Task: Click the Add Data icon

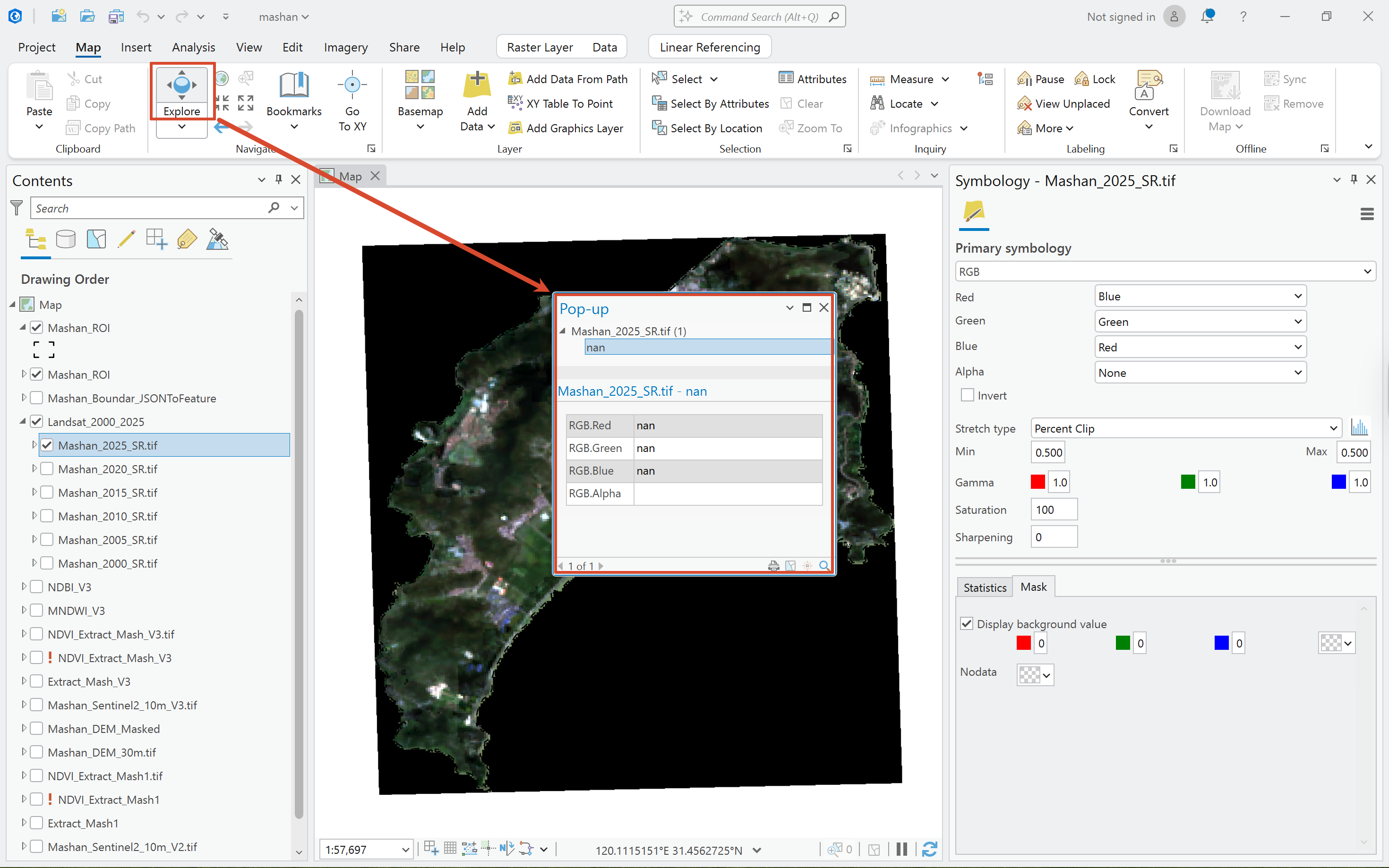Action: tap(477, 85)
